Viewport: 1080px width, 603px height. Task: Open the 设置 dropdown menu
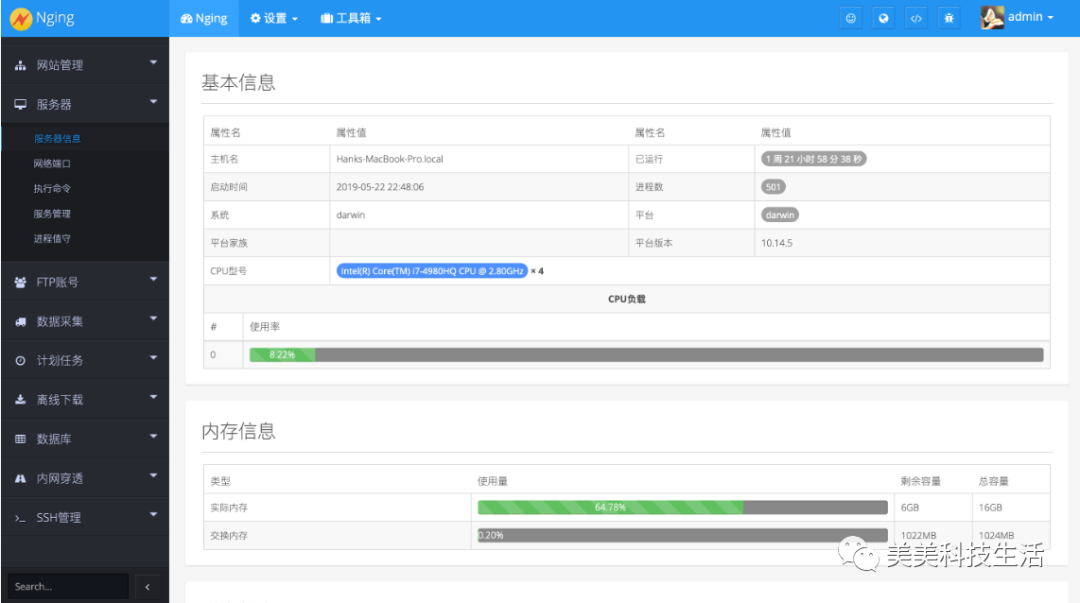coord(273,17)
